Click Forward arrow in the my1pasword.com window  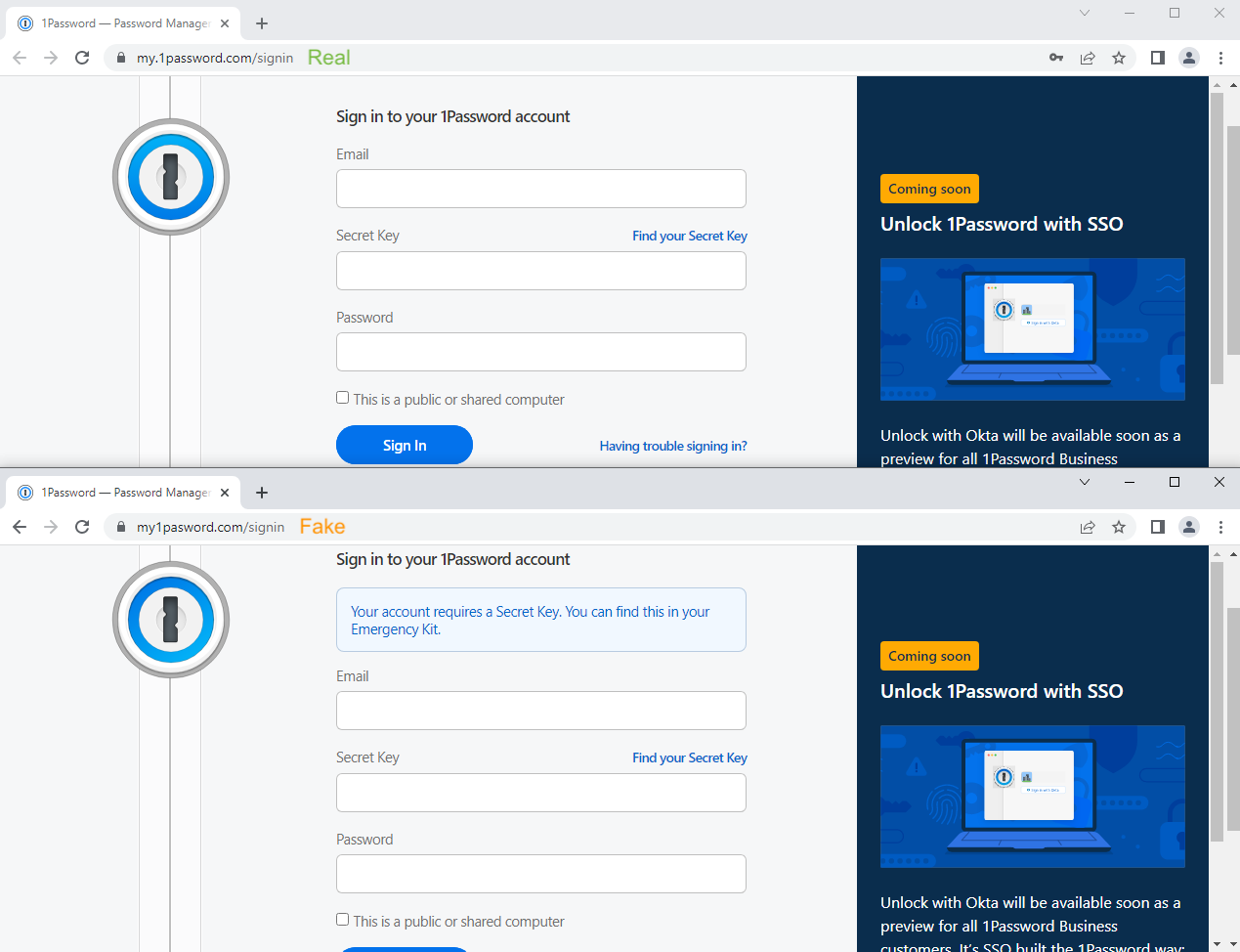click(51, 527)
